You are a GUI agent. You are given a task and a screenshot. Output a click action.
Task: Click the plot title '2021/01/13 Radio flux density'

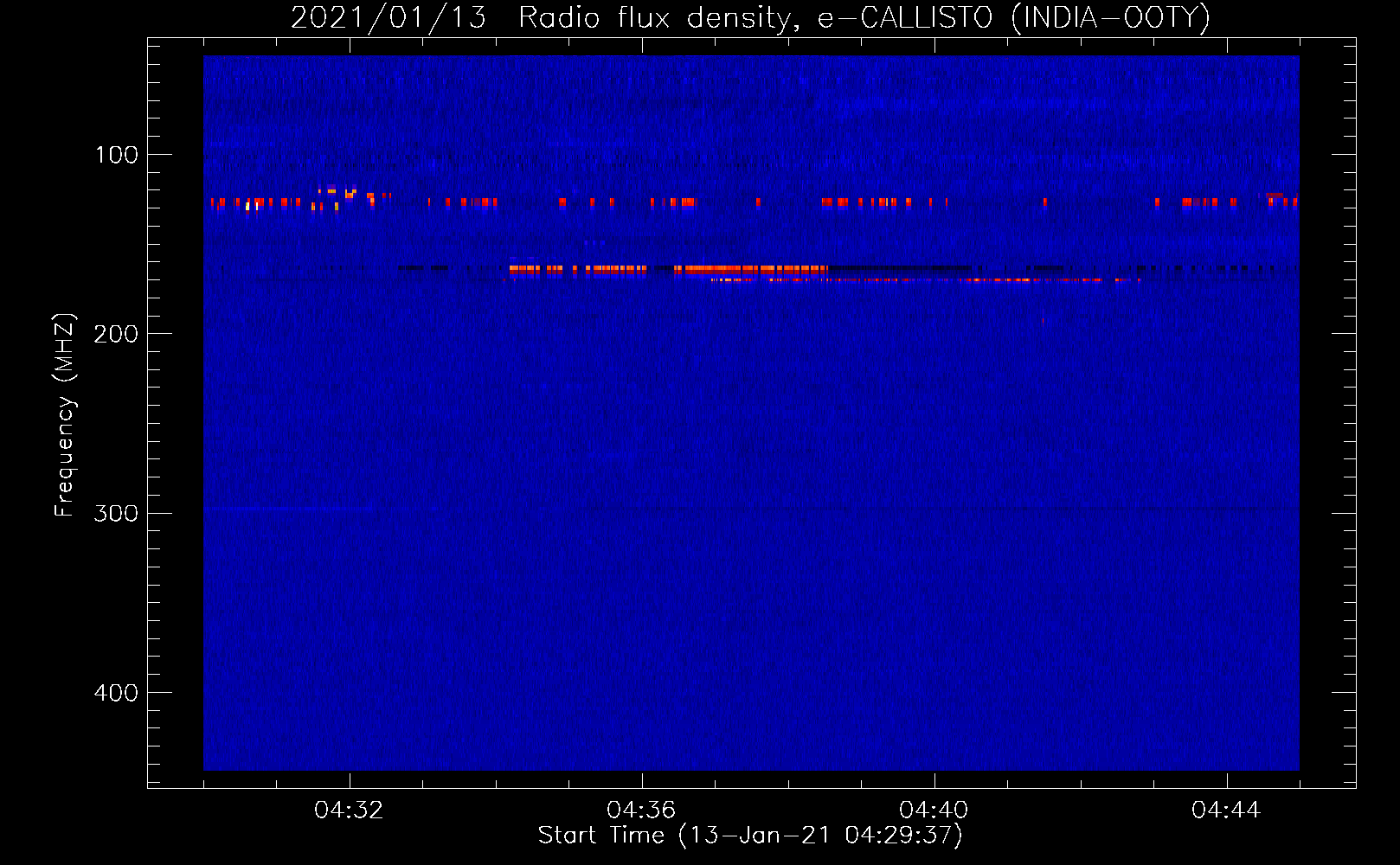click(x=750, y=17)
